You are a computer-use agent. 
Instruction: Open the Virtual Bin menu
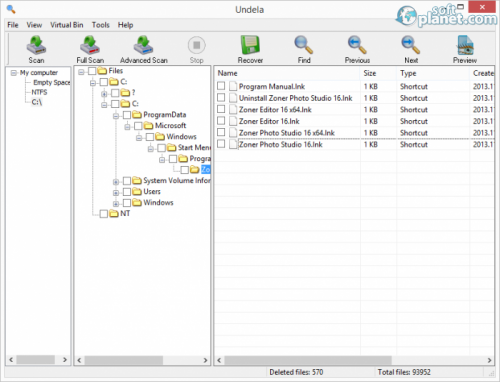67,25
